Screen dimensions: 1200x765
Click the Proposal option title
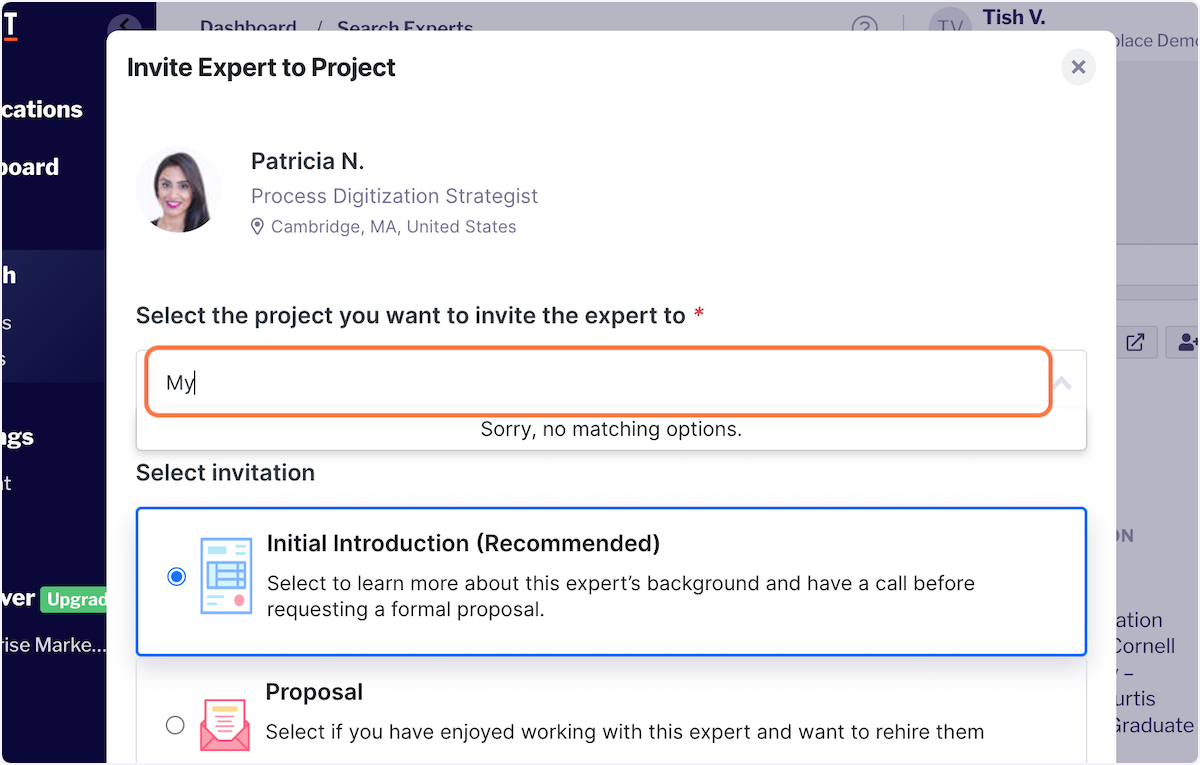click(314, 692)
